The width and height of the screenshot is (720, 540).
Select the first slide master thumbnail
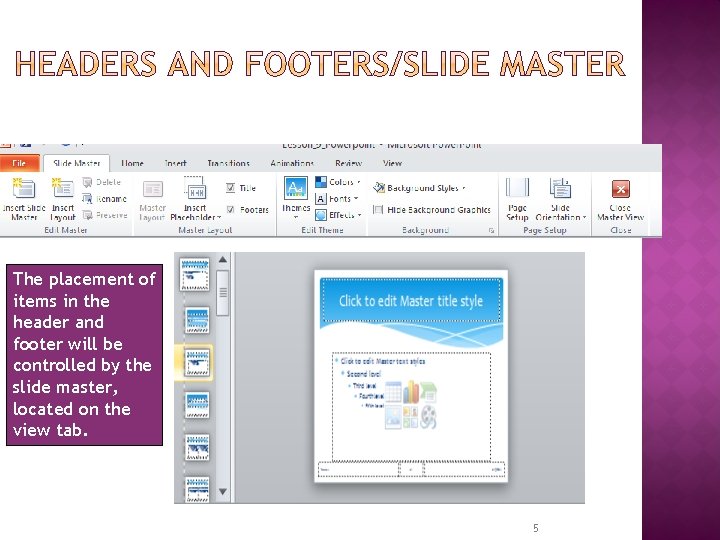point(195,274)
